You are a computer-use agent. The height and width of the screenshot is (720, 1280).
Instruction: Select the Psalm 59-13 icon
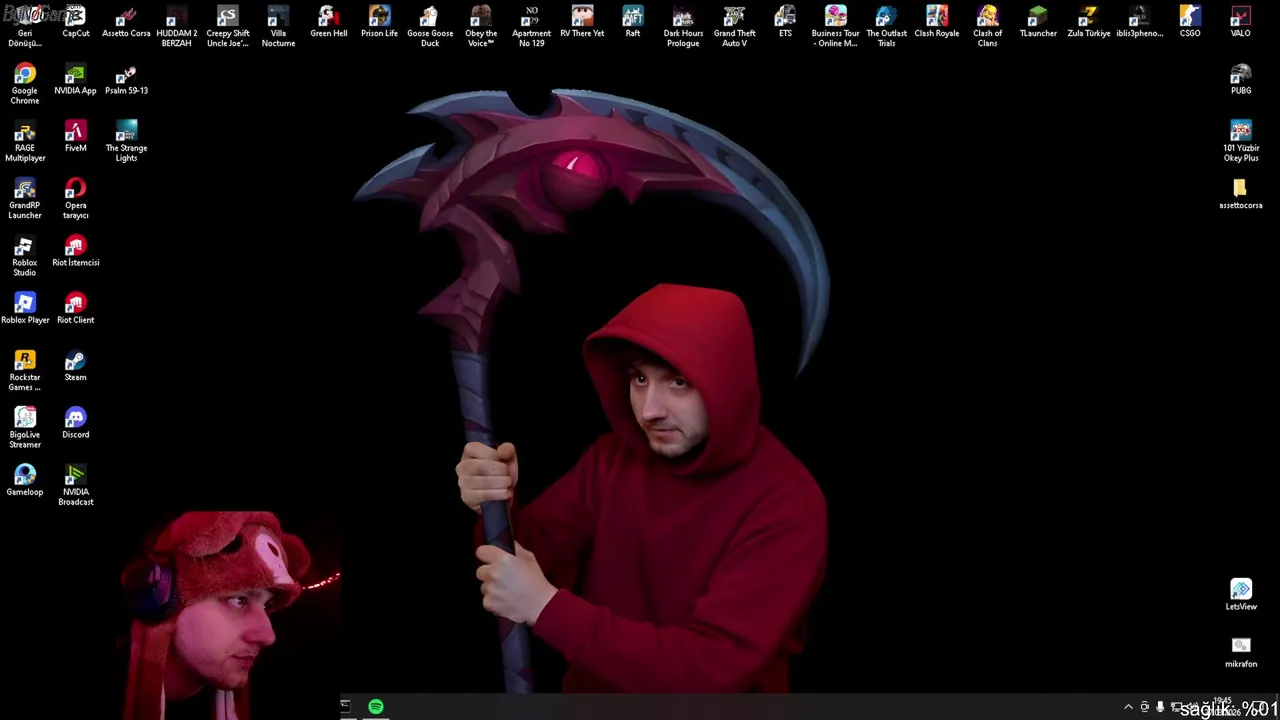tap(126, 81)
